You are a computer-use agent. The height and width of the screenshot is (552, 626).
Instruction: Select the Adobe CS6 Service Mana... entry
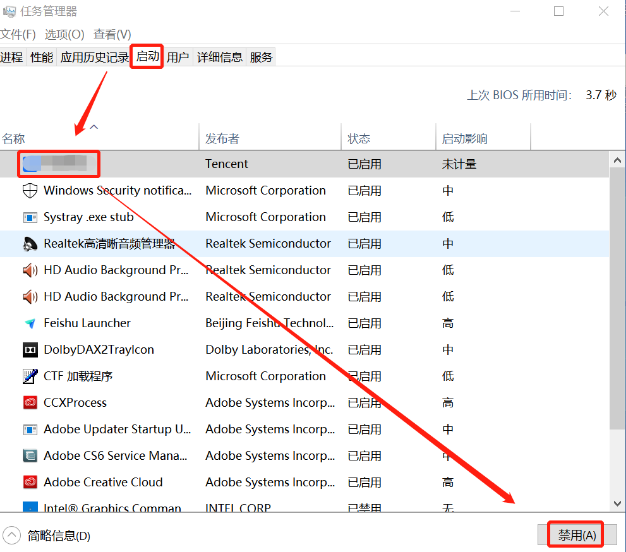coord(115,455)
